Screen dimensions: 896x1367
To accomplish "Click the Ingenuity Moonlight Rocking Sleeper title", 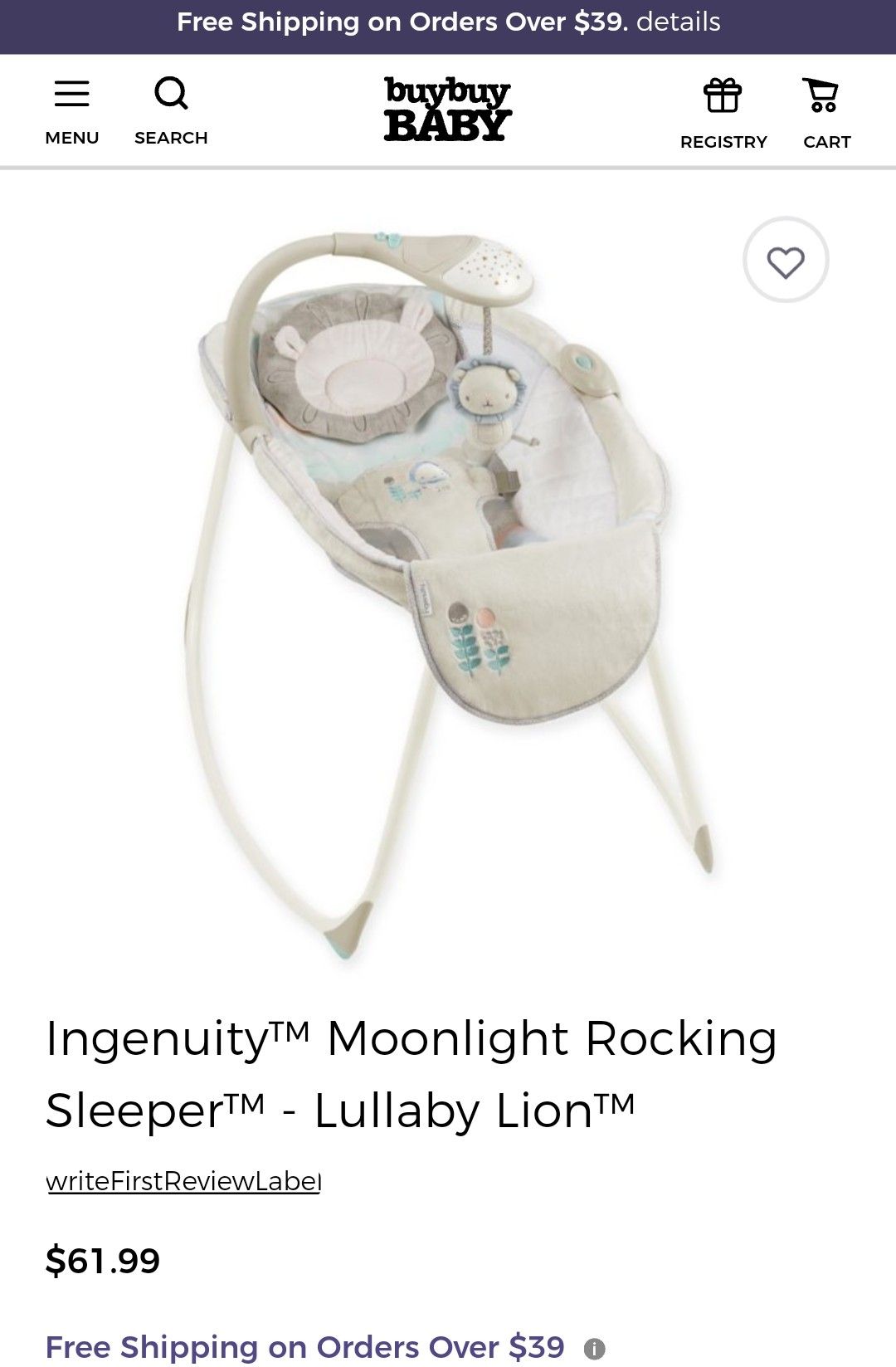I will [411, 1074].
